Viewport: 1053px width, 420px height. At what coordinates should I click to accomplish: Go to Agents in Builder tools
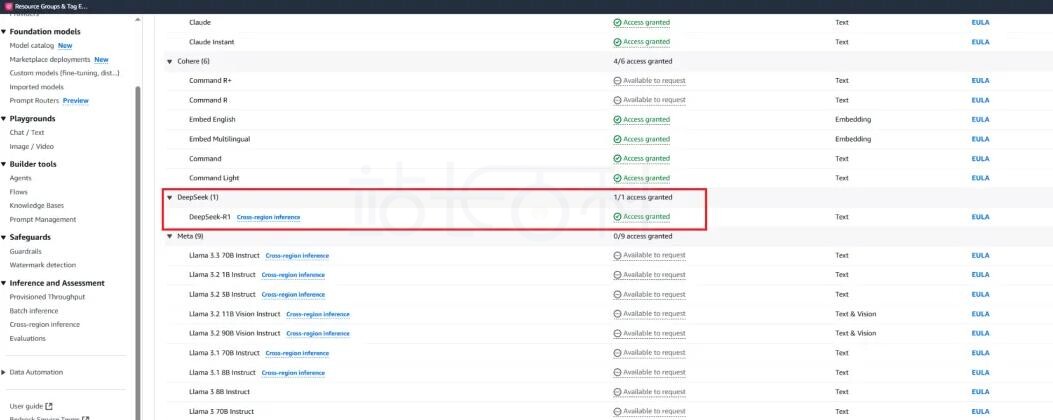(x=20, y=178)
